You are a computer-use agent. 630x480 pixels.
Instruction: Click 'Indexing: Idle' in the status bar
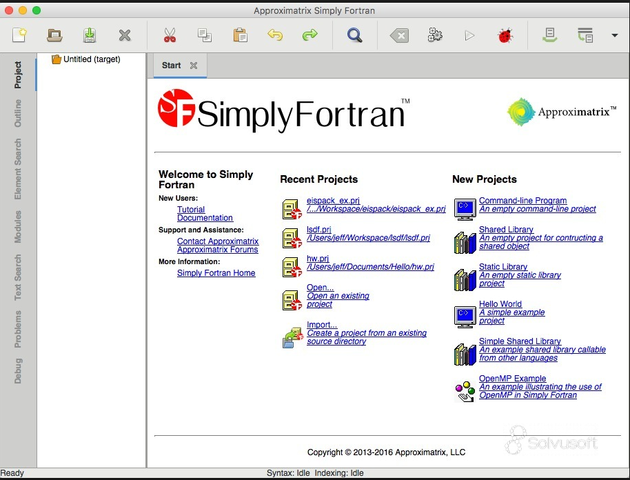click(339, 473)
